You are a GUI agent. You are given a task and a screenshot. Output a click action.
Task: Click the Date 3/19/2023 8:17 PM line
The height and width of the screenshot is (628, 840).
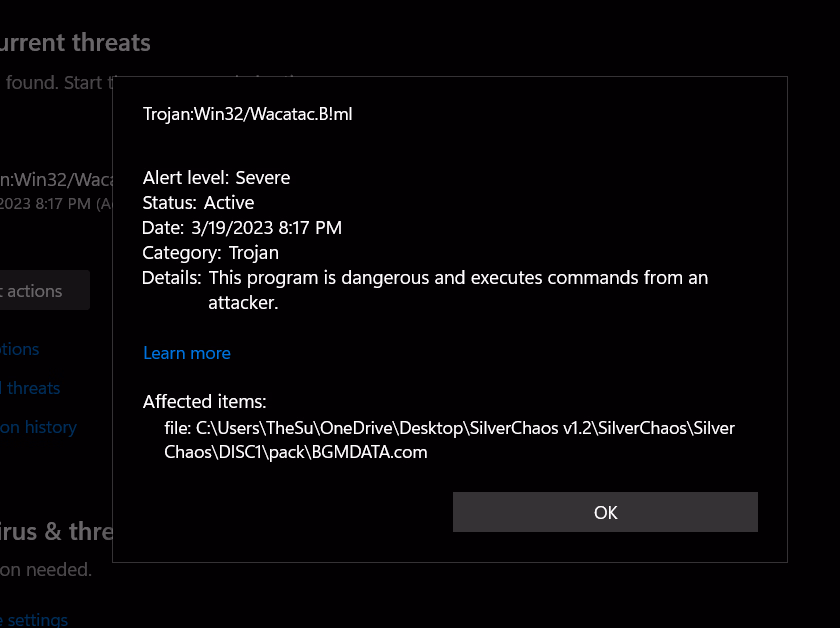click(x=243, y=228)
